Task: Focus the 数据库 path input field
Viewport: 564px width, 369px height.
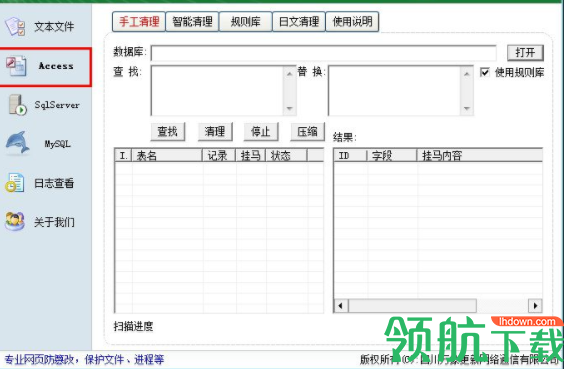Action: click(x=324, y=53)
